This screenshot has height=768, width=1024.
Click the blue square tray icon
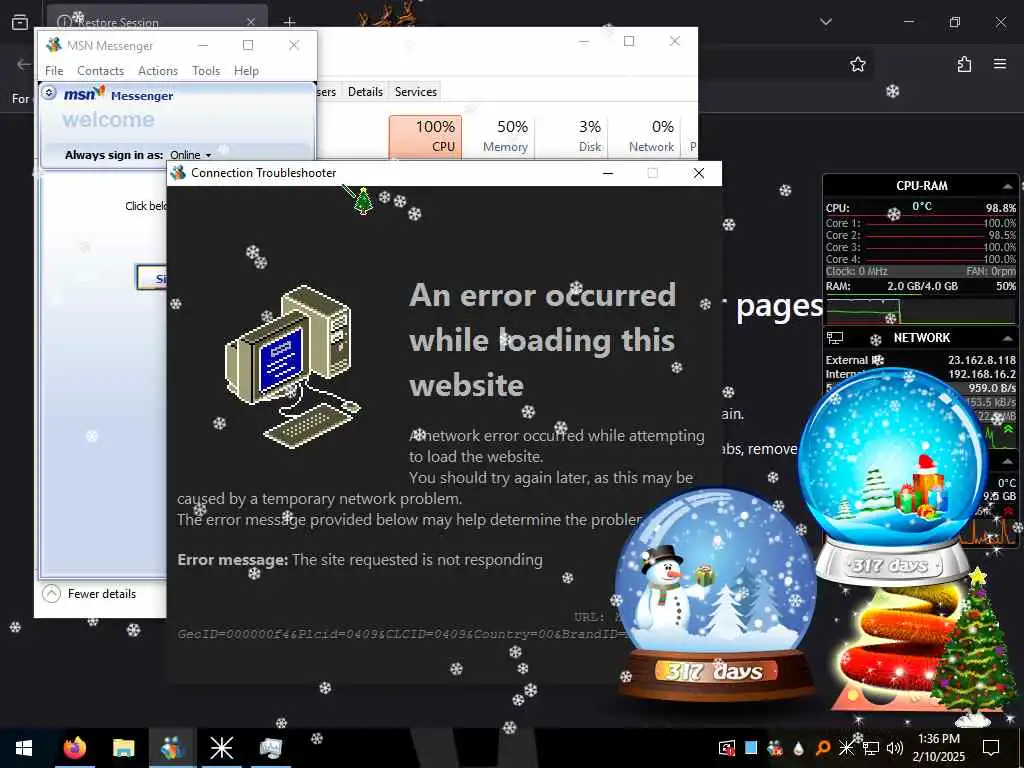(x=751, y=747)
